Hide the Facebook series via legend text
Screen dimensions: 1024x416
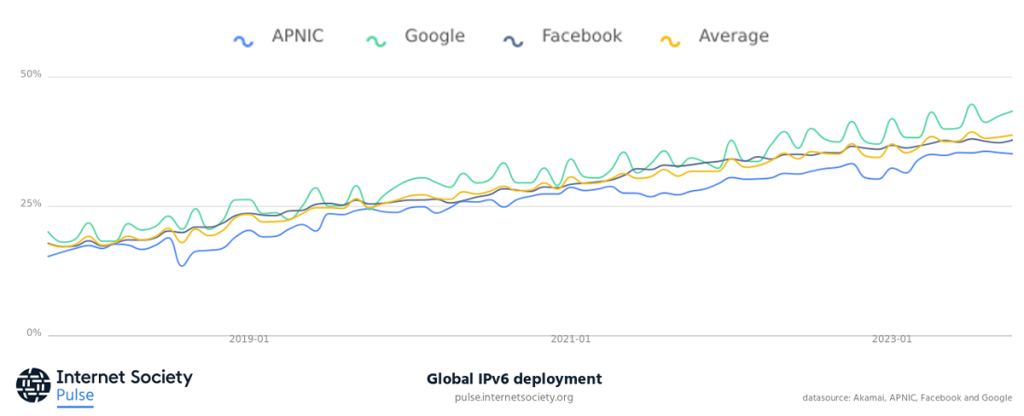[x=581, y=37]
